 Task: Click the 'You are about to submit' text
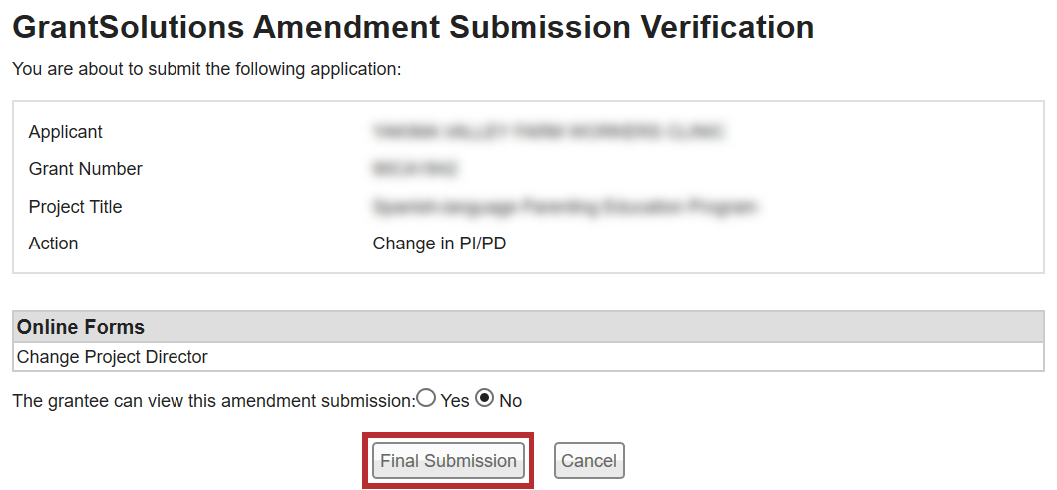[x=206, y=70]
